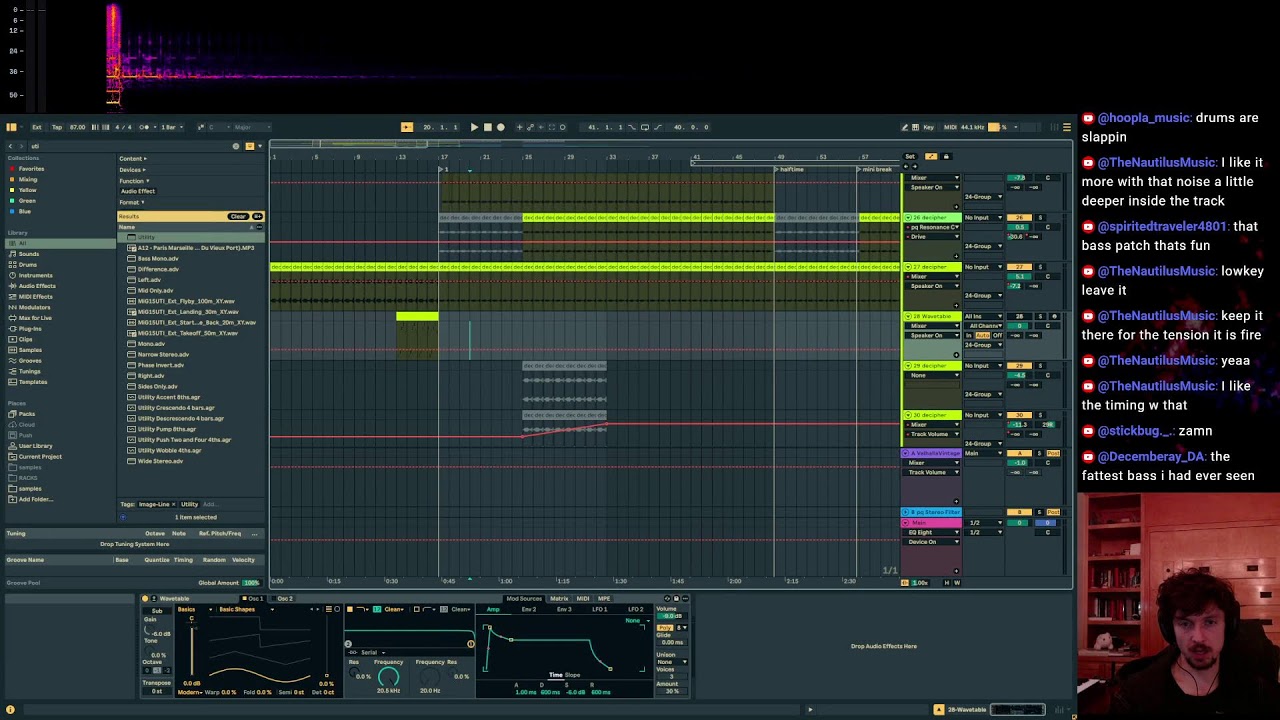The width and height of the screenshot is (1280, 720).
Task: Toggle Automation Mode orange button
Action: [931, 157]
